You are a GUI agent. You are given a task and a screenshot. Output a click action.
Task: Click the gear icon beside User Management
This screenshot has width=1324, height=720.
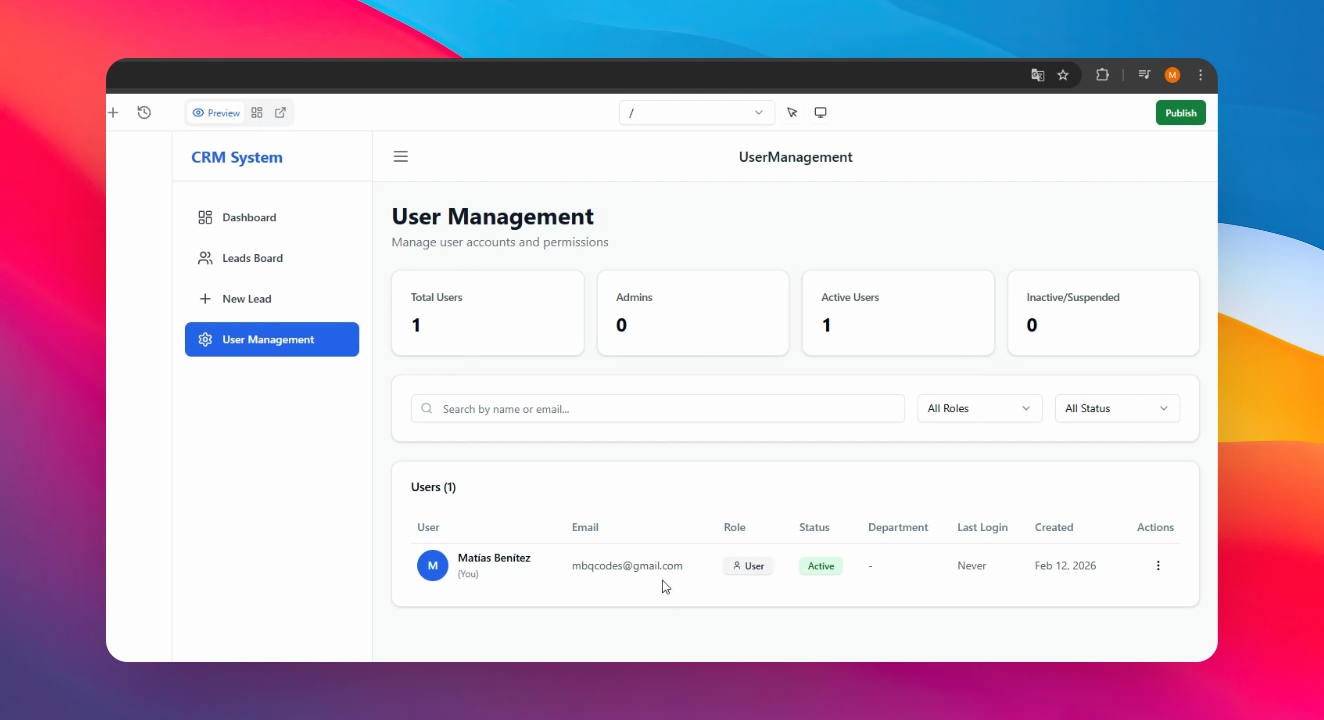coord(205,340)
